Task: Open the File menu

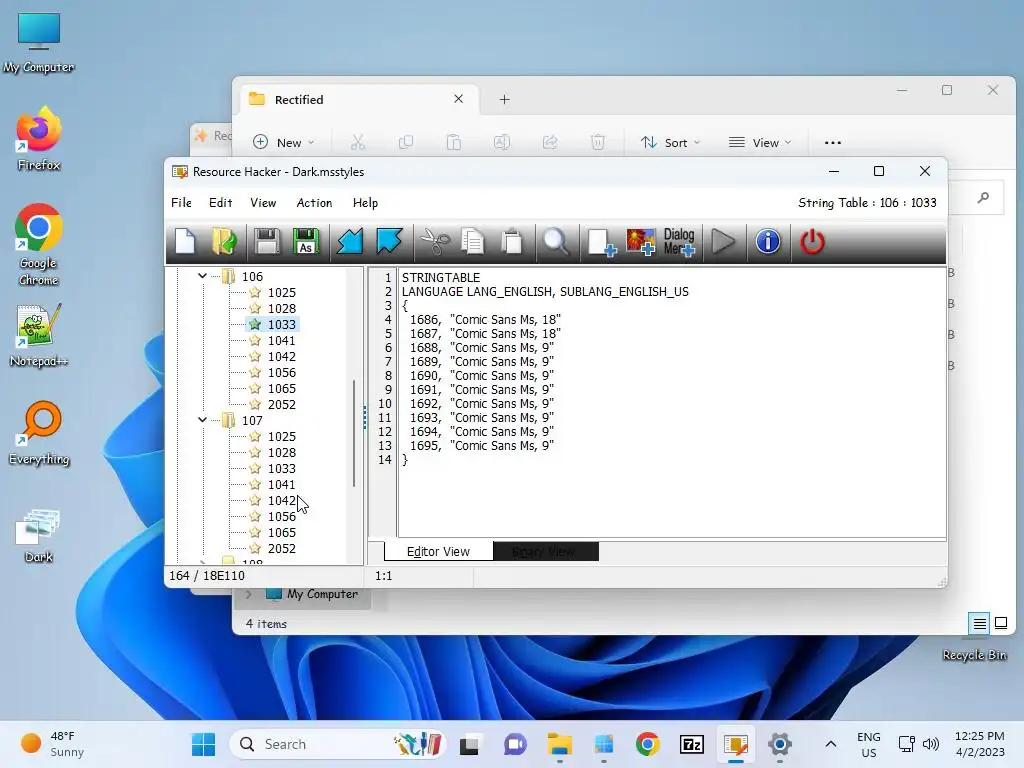Action: tap(181, 203)
